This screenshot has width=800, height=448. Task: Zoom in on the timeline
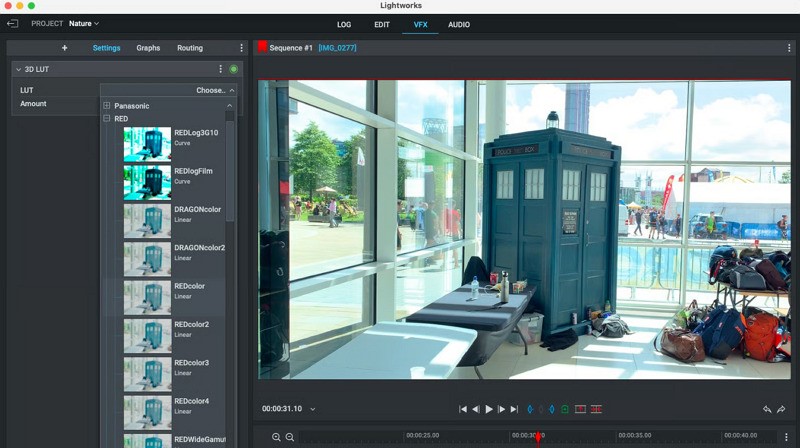[x=276, y=437]
